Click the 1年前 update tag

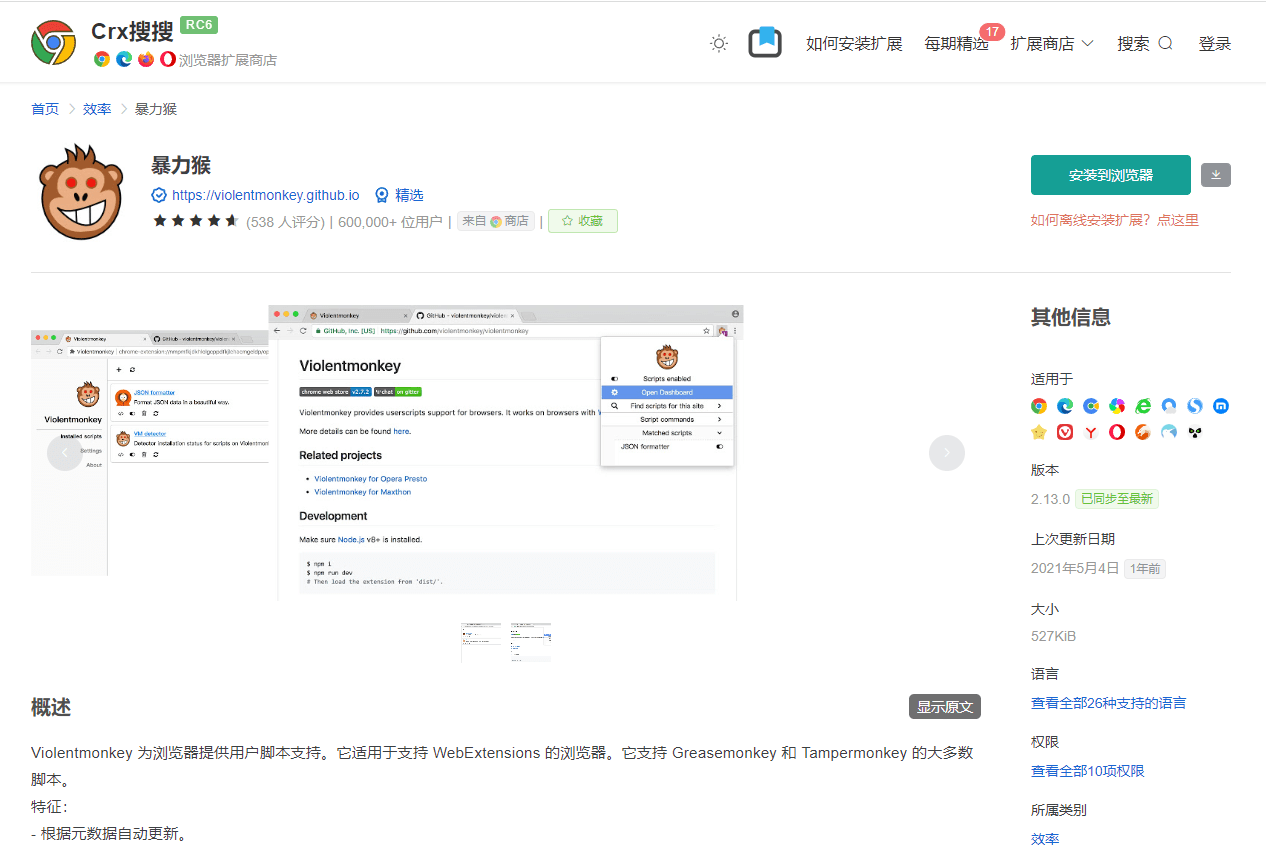pyautogui.click(x=1145, y=569)
